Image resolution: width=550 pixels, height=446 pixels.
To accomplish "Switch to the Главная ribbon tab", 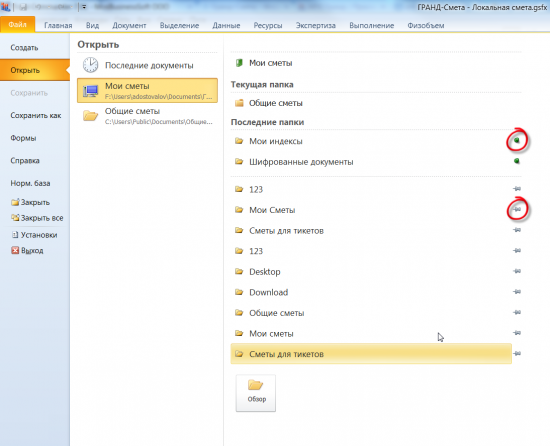I will point(58,26).
